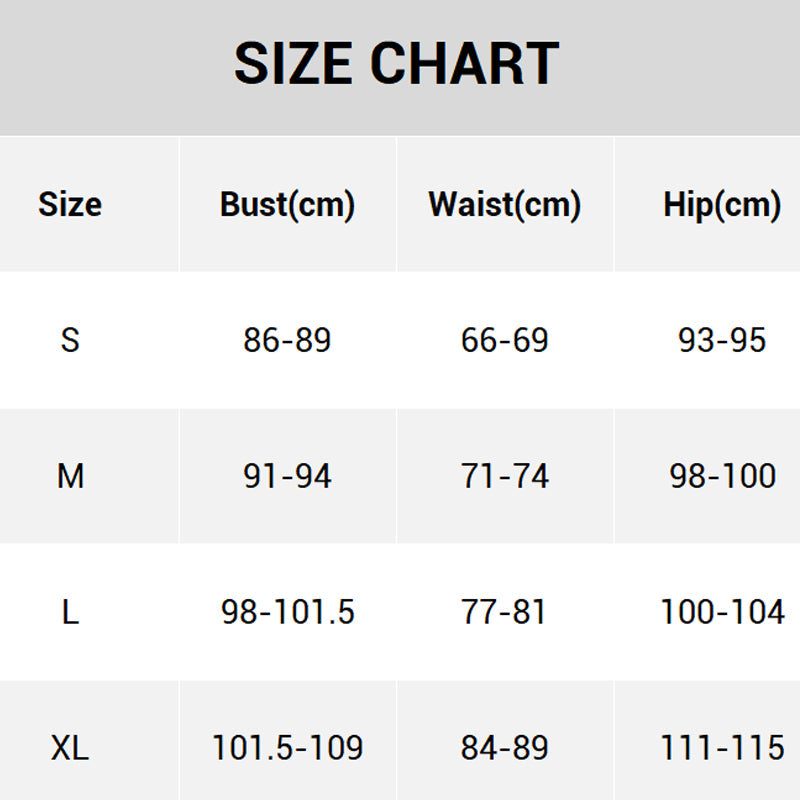
Task: Select the Waist(cm) column header
Action: click(504, 205)
